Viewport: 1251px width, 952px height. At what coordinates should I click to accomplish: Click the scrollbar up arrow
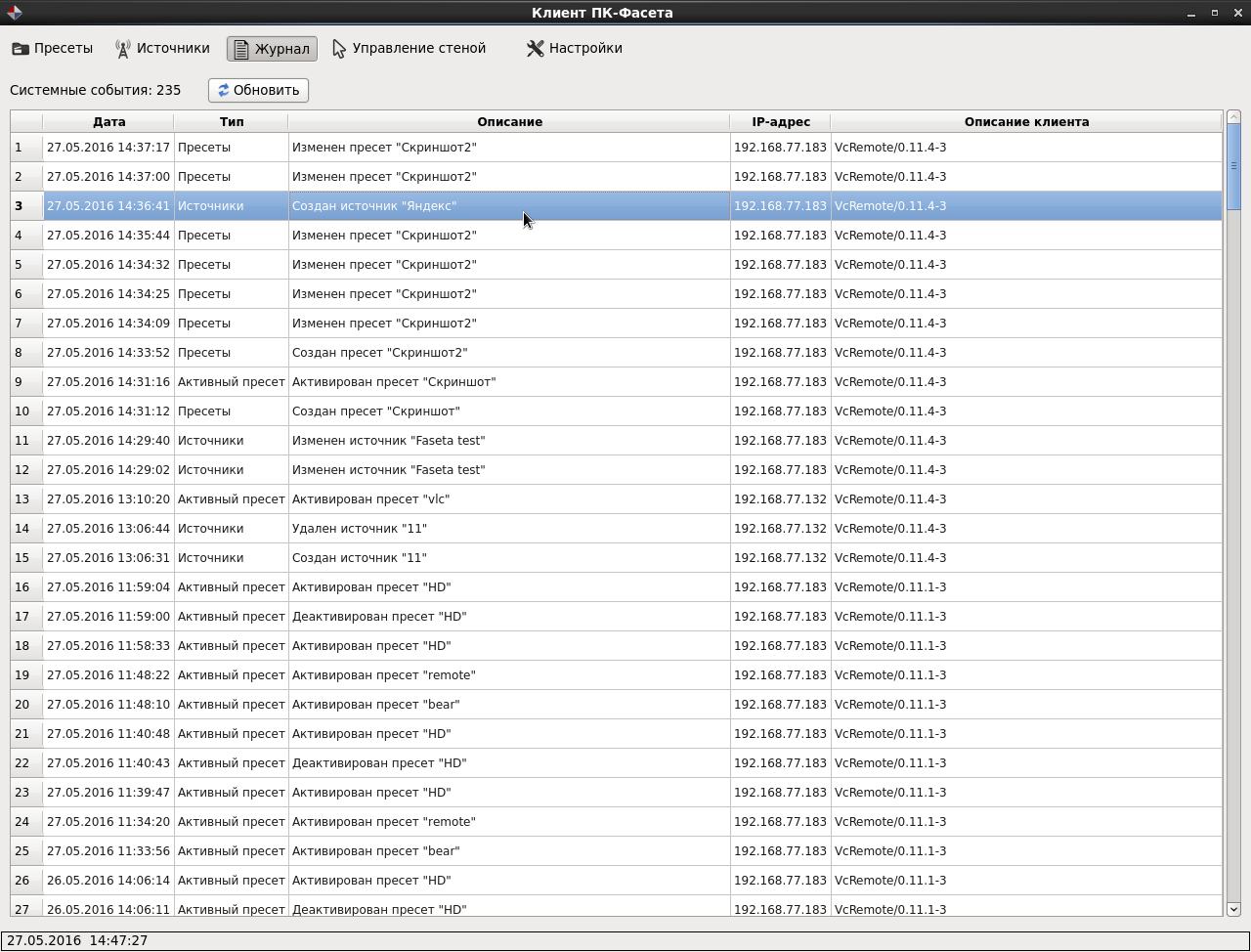point(1233,117)
